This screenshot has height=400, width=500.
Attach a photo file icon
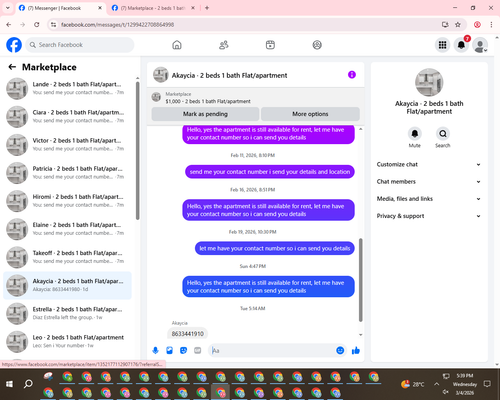(169, 350)
